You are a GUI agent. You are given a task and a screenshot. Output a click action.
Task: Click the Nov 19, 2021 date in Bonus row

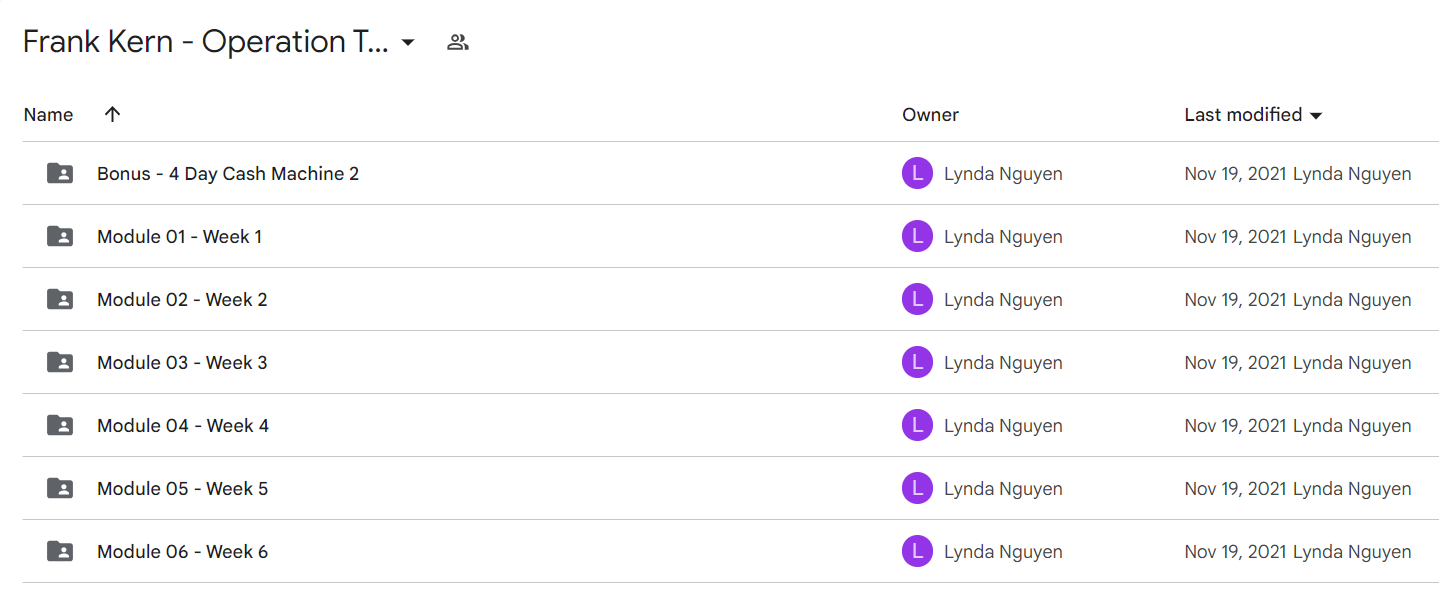point(1235,174)
